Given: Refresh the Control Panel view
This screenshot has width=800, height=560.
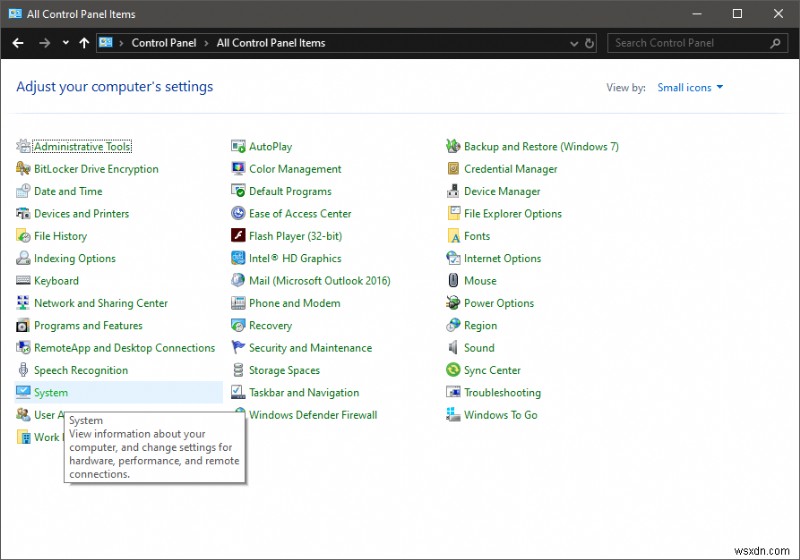Looking at the screenshot, I should 589,43.
